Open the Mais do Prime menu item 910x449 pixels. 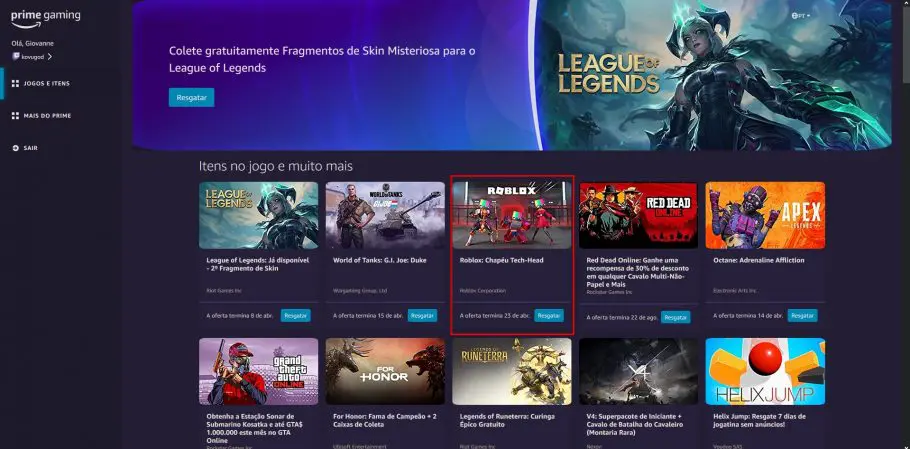pyautogui.click(x=48, y=116)
